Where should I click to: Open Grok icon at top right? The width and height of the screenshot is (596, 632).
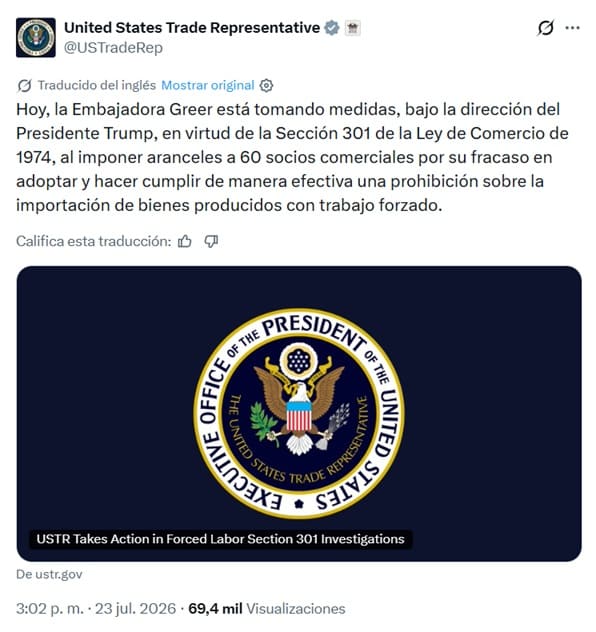click(546, 28)
